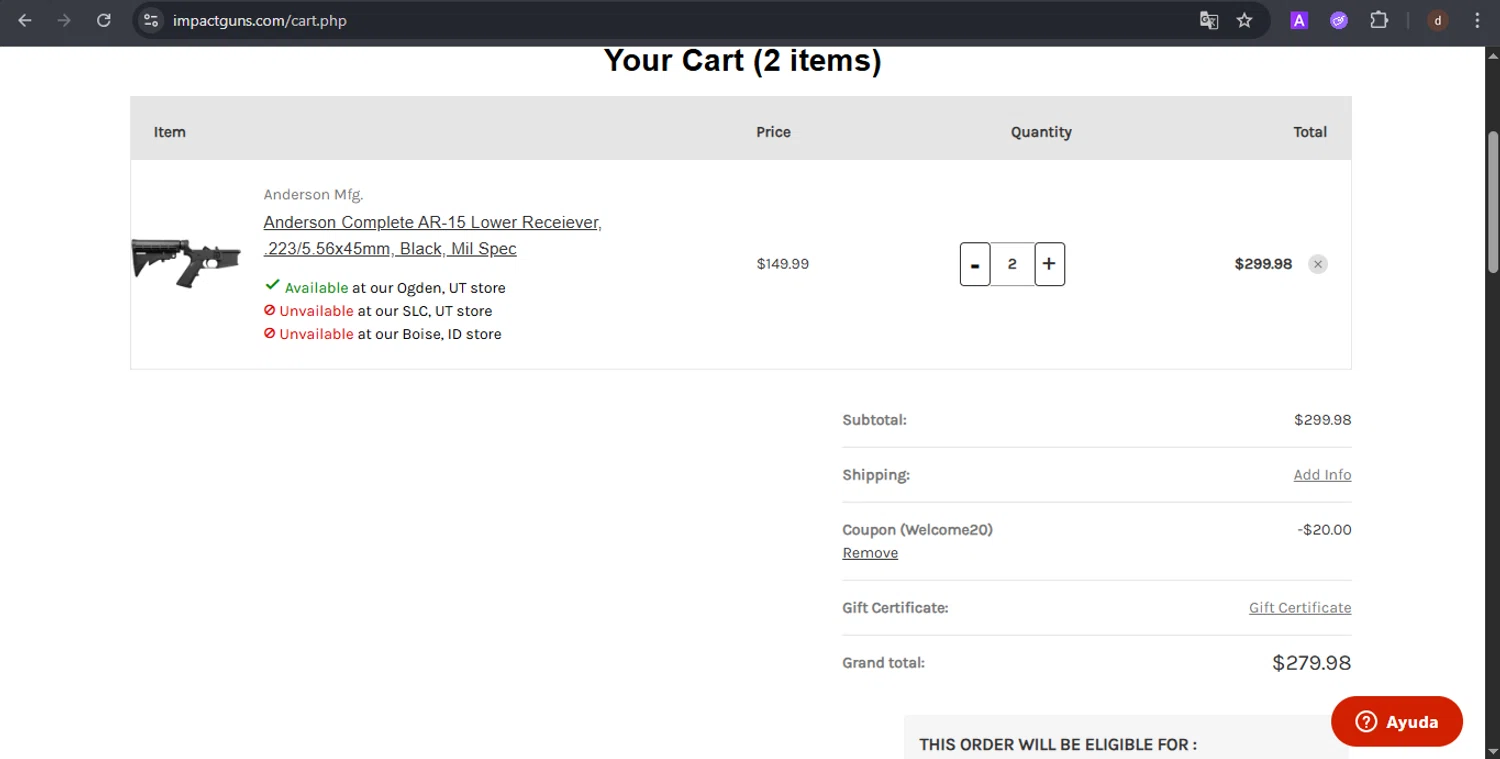This screenshot has height=759, width=1500.
Task: Click Unvailable at our SLC, UT store
Action: 378,311
